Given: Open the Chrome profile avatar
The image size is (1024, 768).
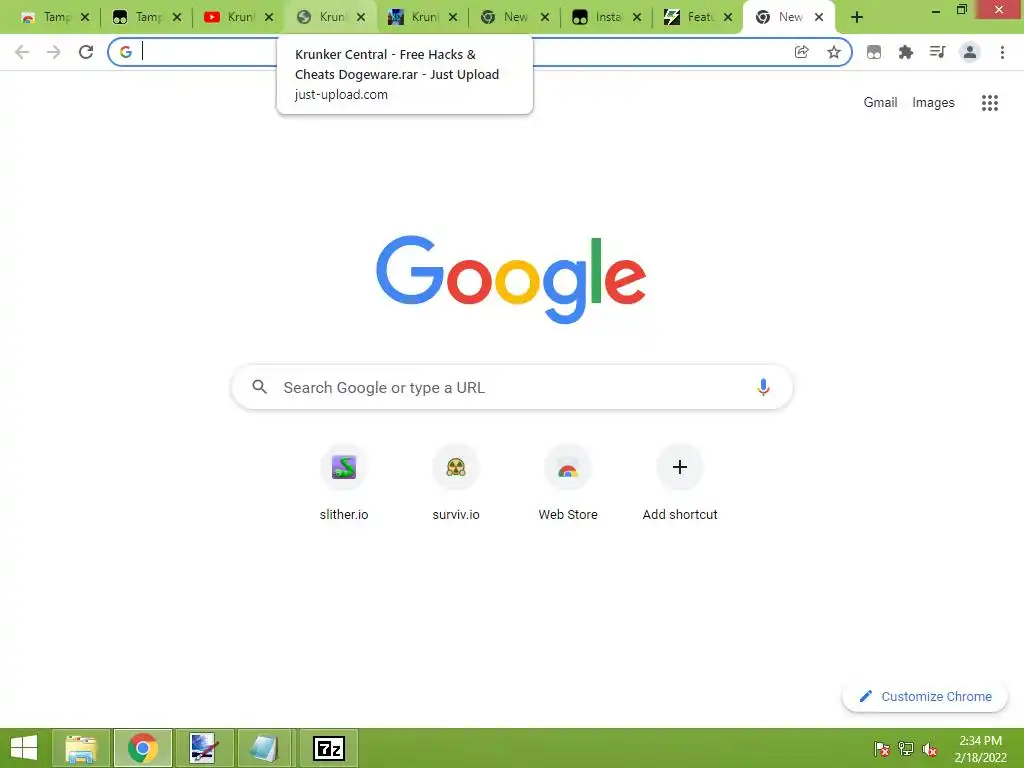Looking at the screenshot, I should coord(970,52).
